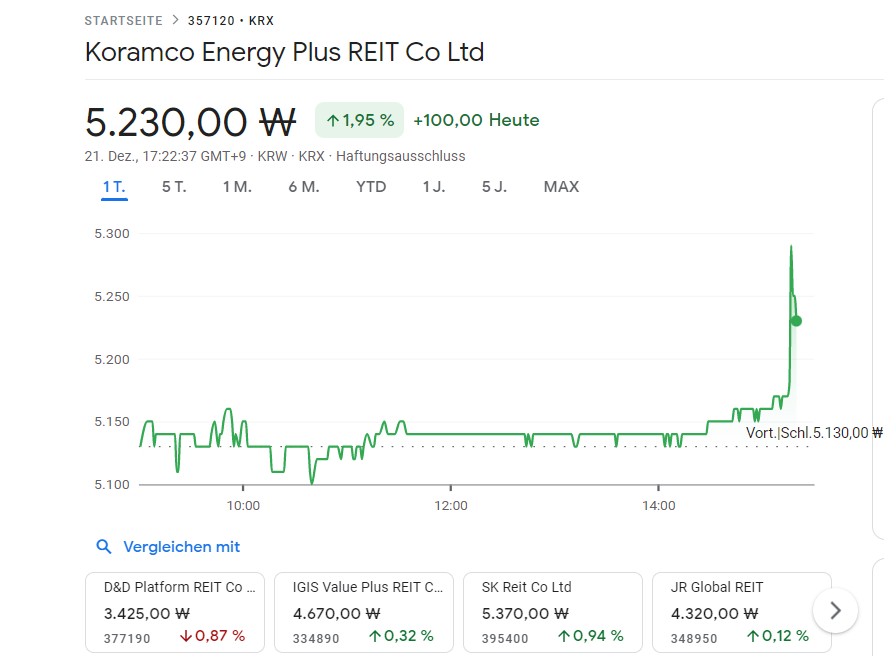884x656 pixels.
Task: Click the Koramco Energy Plus REIT Co Ltd title
Action: 285,52
